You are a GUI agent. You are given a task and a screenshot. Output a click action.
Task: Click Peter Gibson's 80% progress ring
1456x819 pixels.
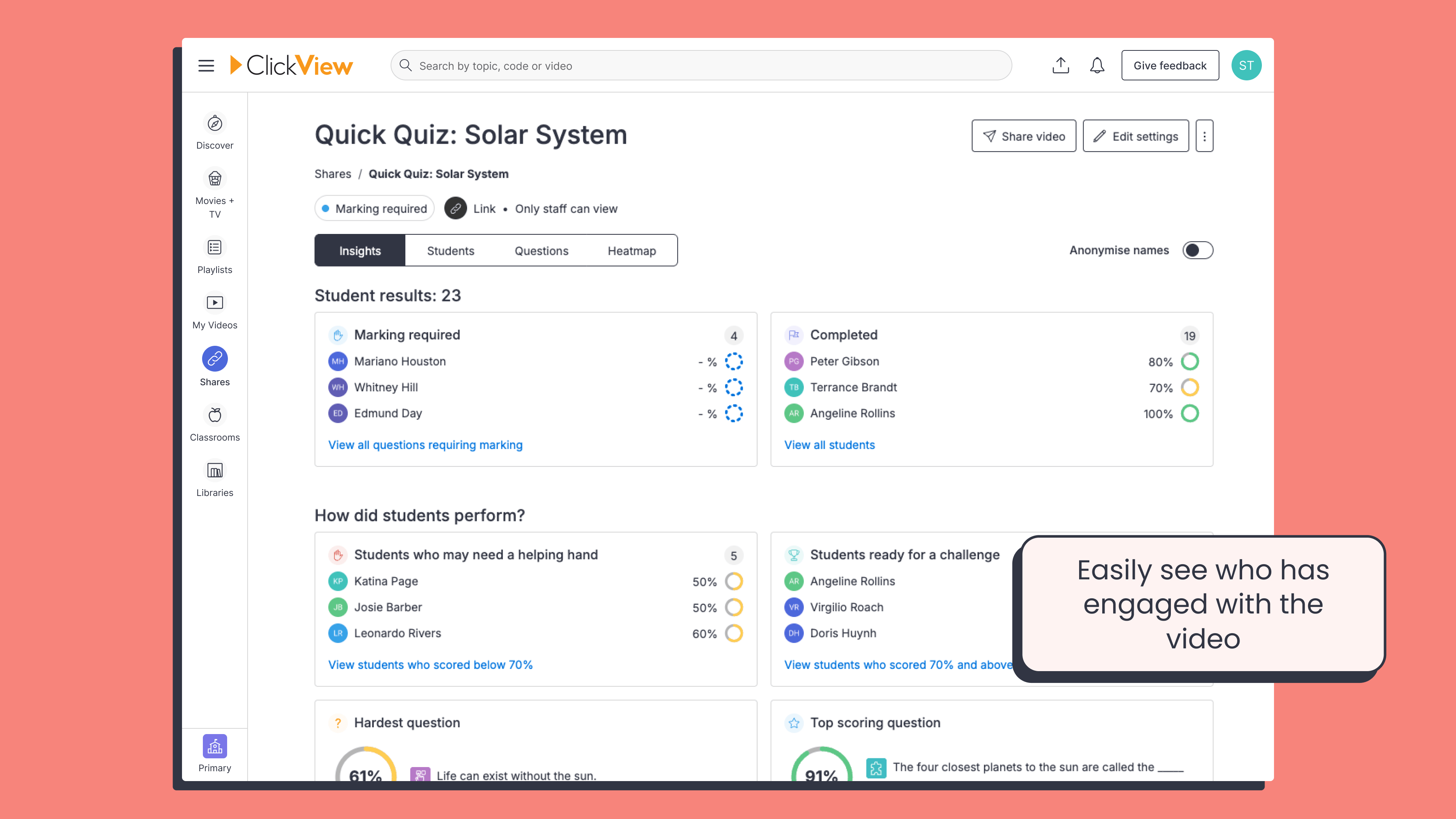click(x=1190, y=361)
